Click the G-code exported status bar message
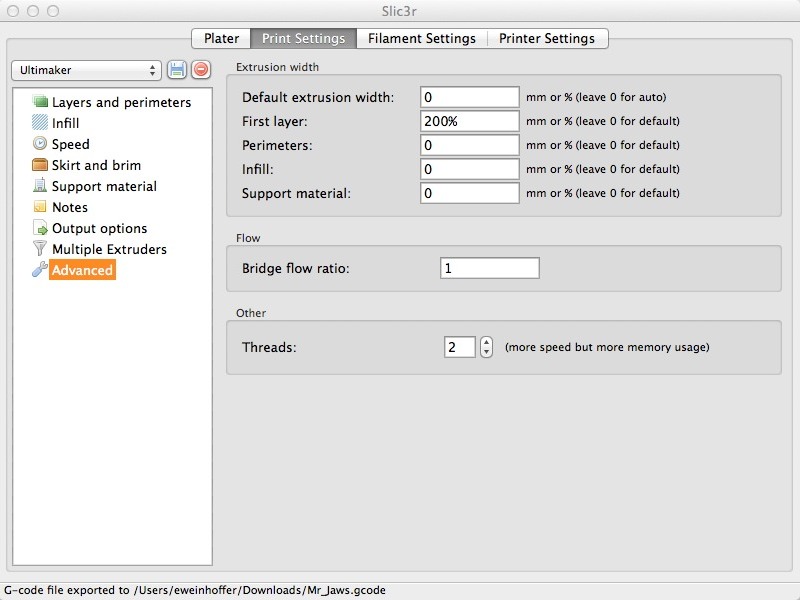The image size is (800, 600). coord(195,590)
